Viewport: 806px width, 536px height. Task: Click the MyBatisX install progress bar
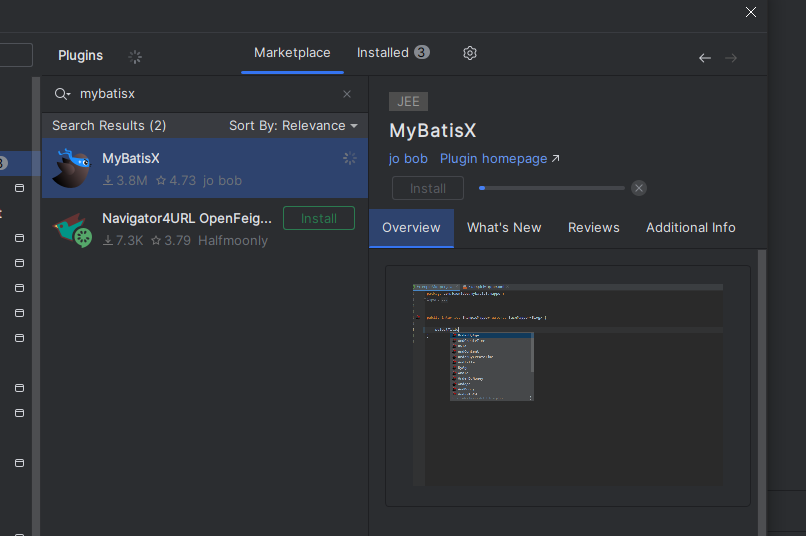pos(552,188)
